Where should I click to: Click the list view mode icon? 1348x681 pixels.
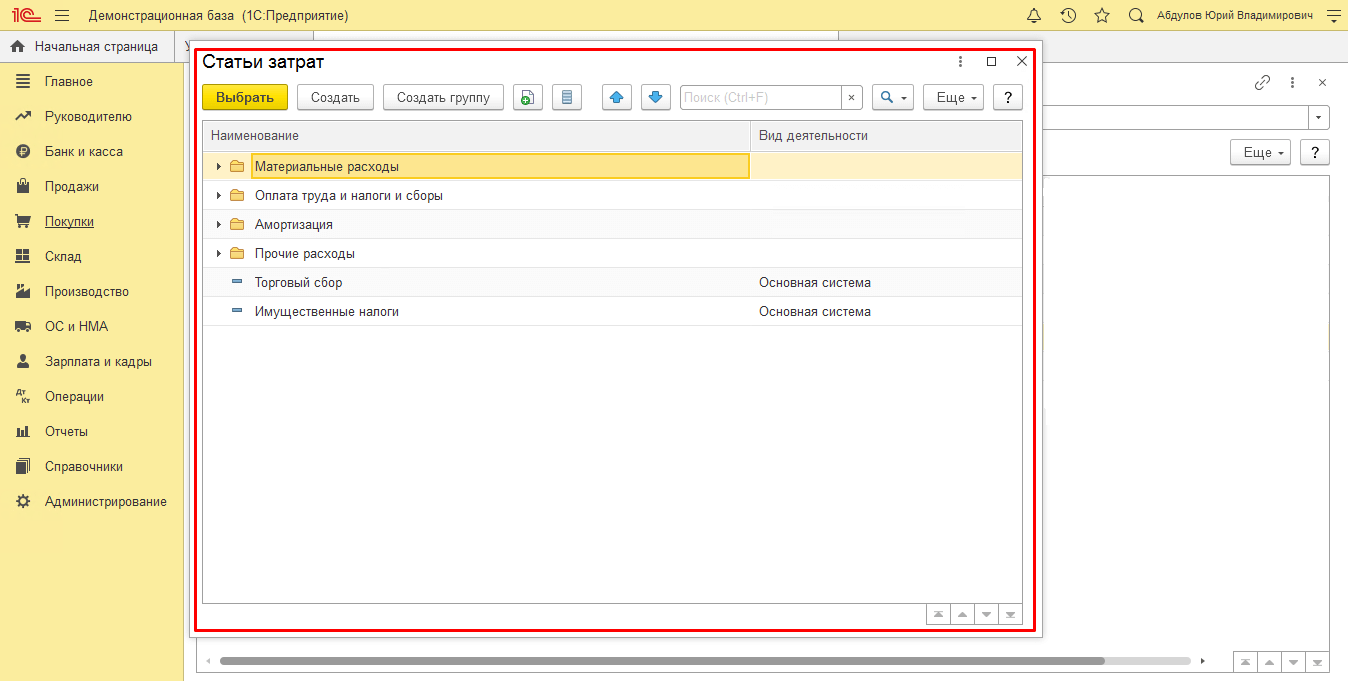567,97
